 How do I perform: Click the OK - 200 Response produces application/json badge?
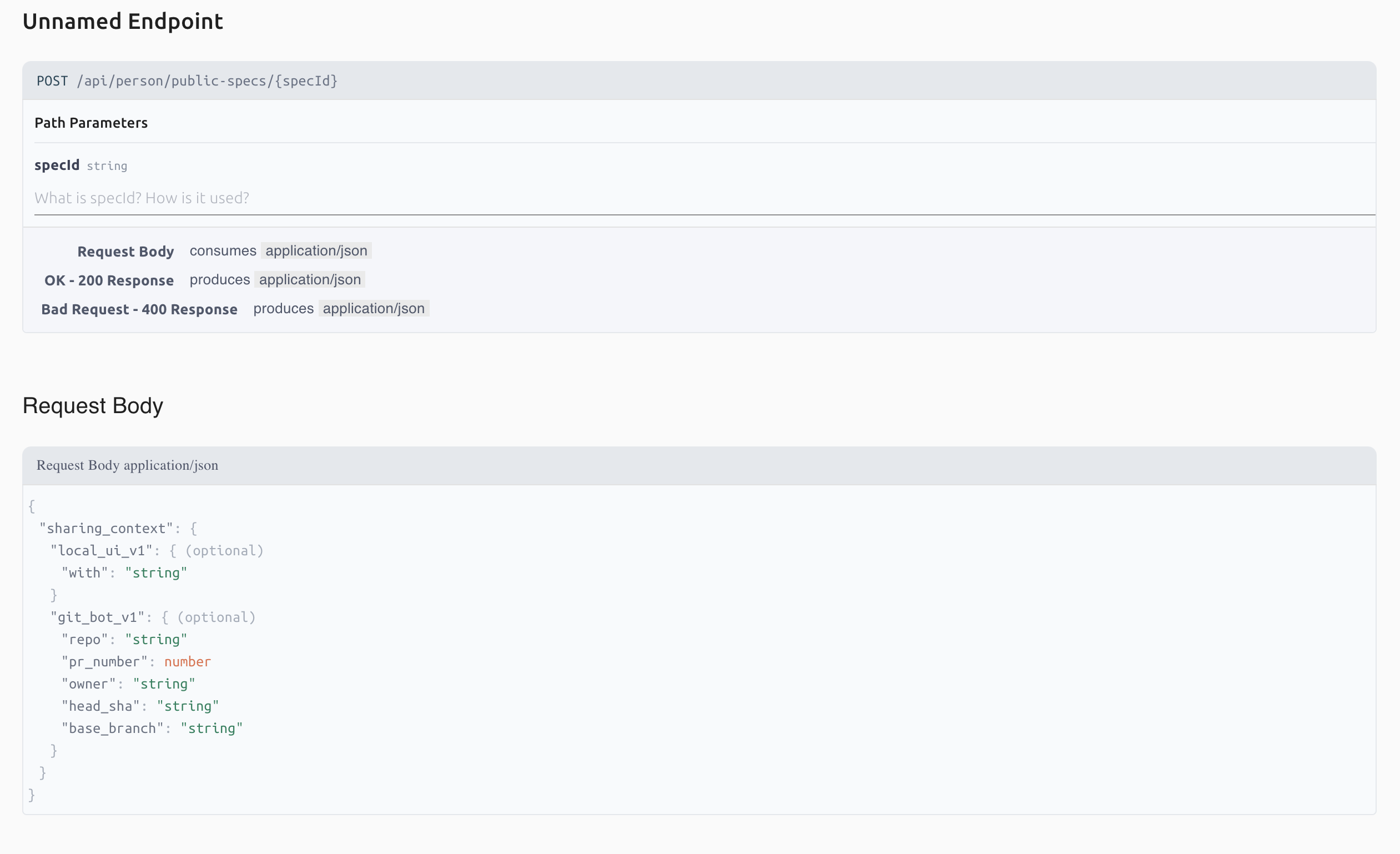click(310, 279)
